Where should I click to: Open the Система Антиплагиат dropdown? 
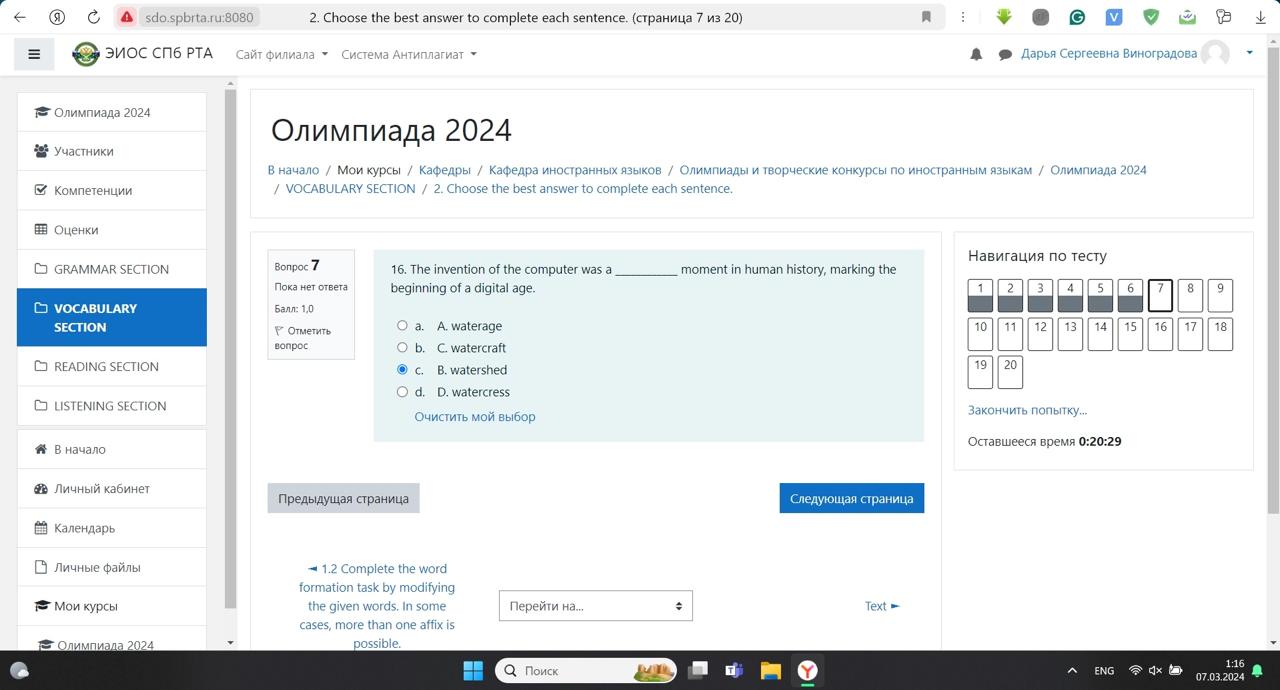pos(408,54)
